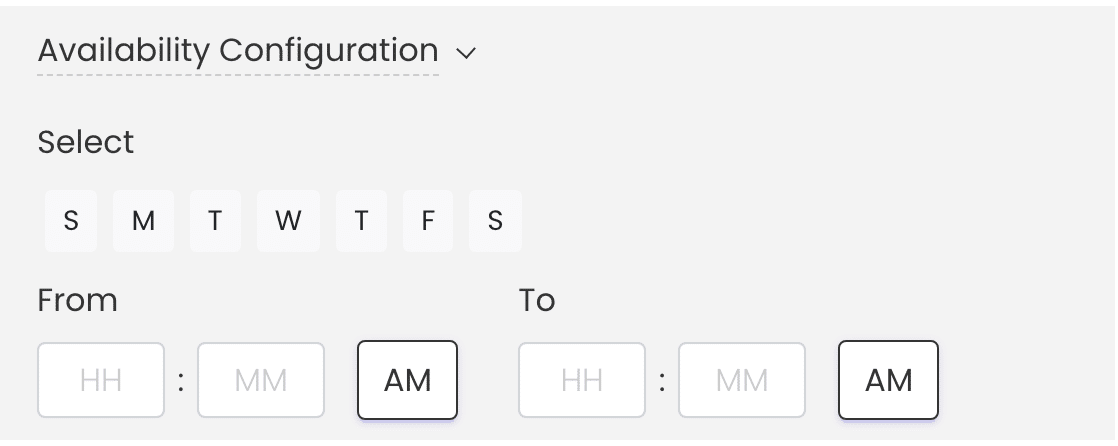Focus the To hours HH field
Viewport: 1118px width, 446px height.
tap(582, 380)
